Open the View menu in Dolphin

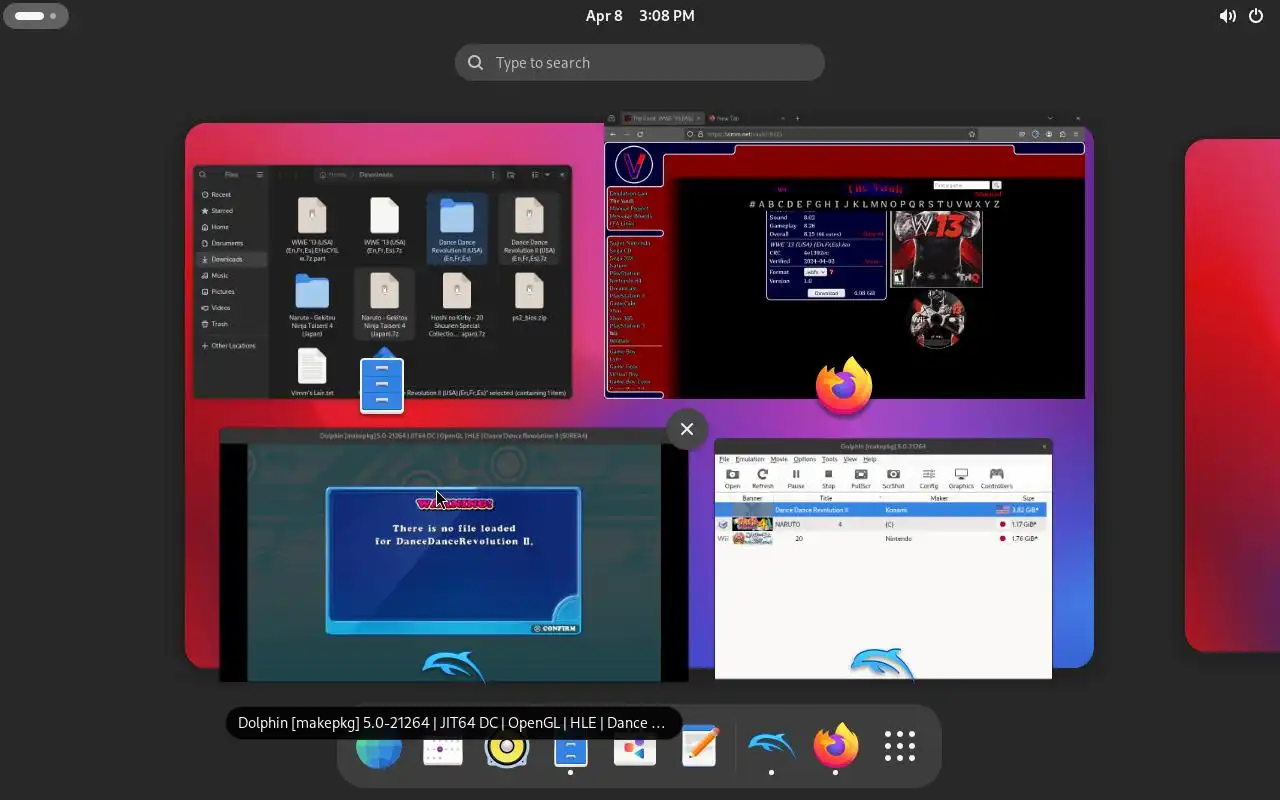coord(850,459)
